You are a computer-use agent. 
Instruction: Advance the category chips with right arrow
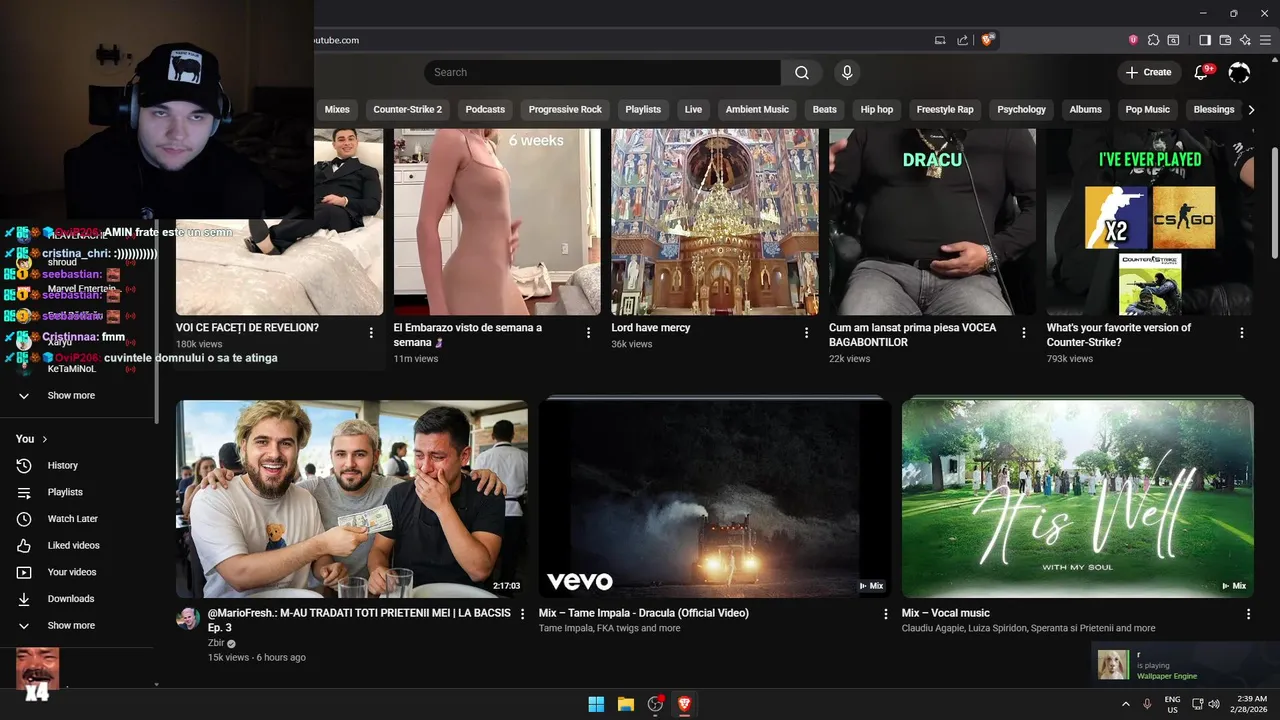point(1251,110)
